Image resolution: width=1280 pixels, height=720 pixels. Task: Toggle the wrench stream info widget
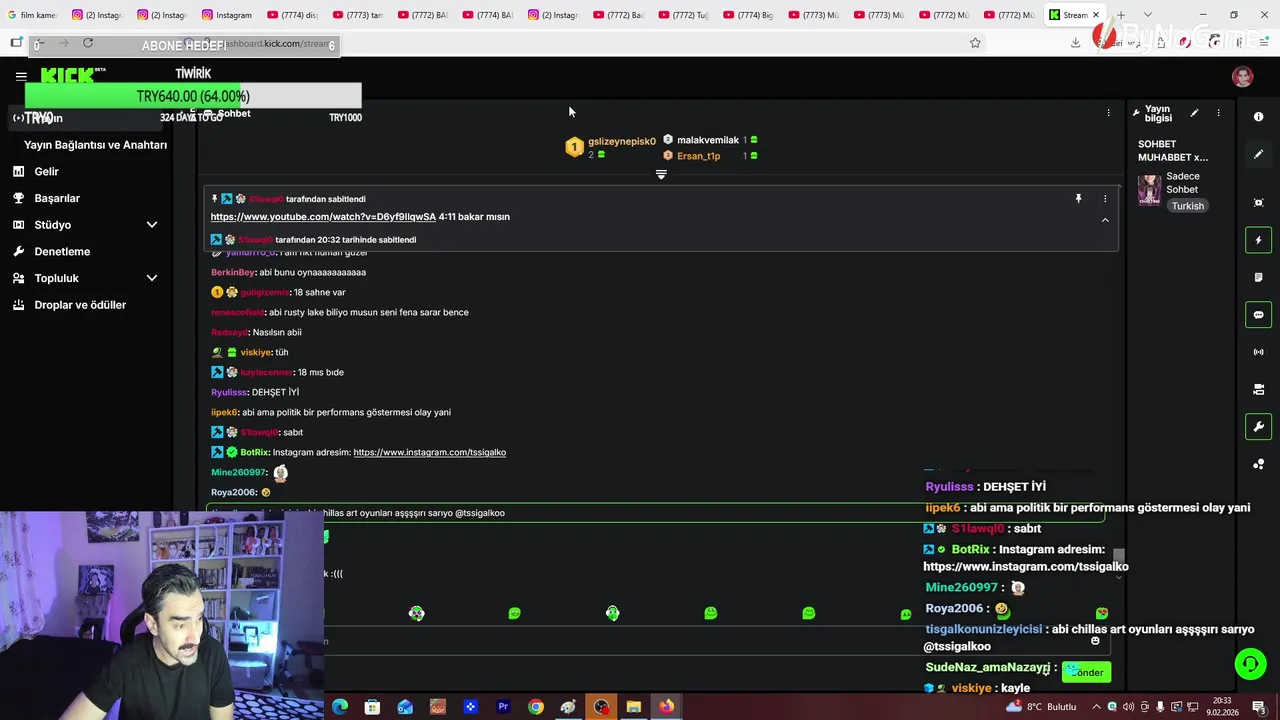1258,427
